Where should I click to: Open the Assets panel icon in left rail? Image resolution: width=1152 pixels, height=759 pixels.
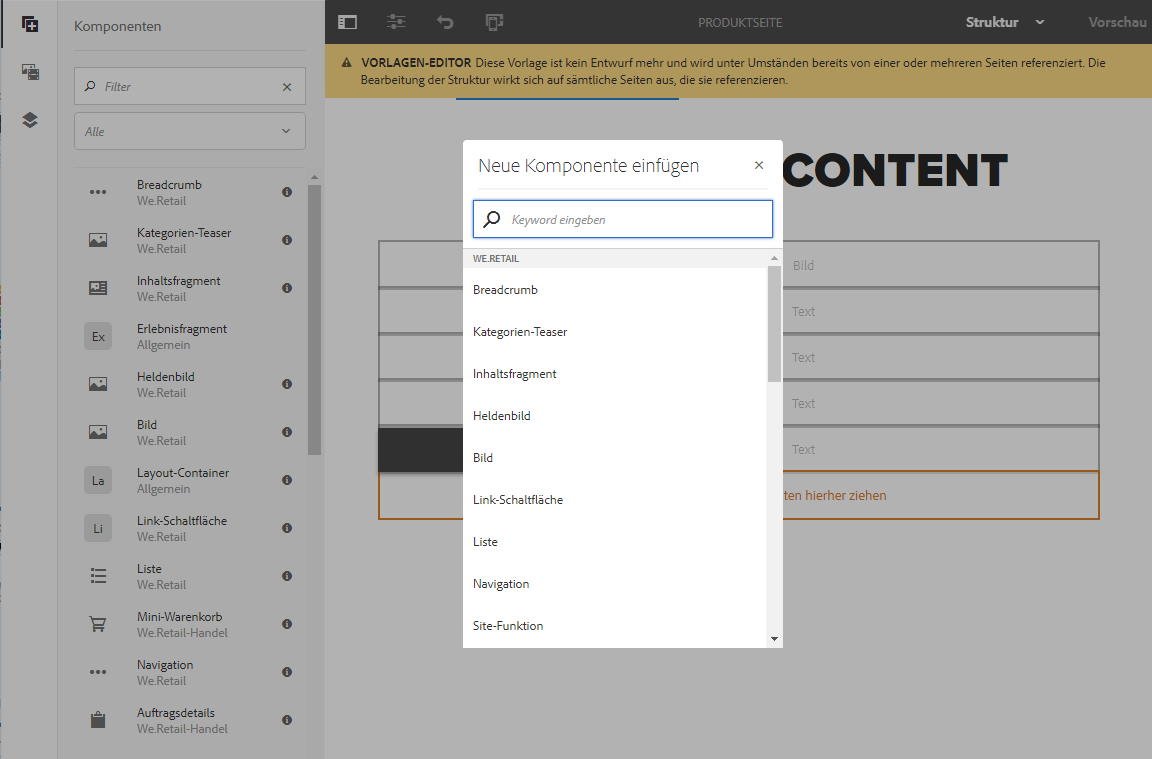(x=30, y=72)
